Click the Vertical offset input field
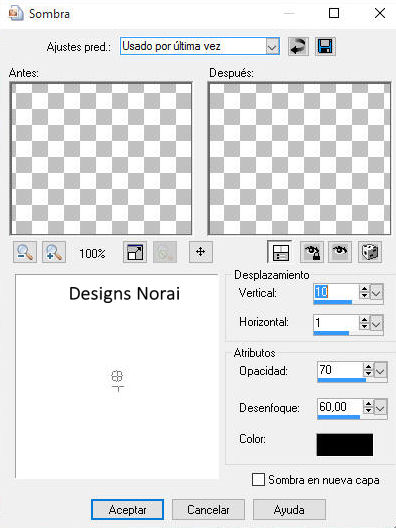 point(336,292)
